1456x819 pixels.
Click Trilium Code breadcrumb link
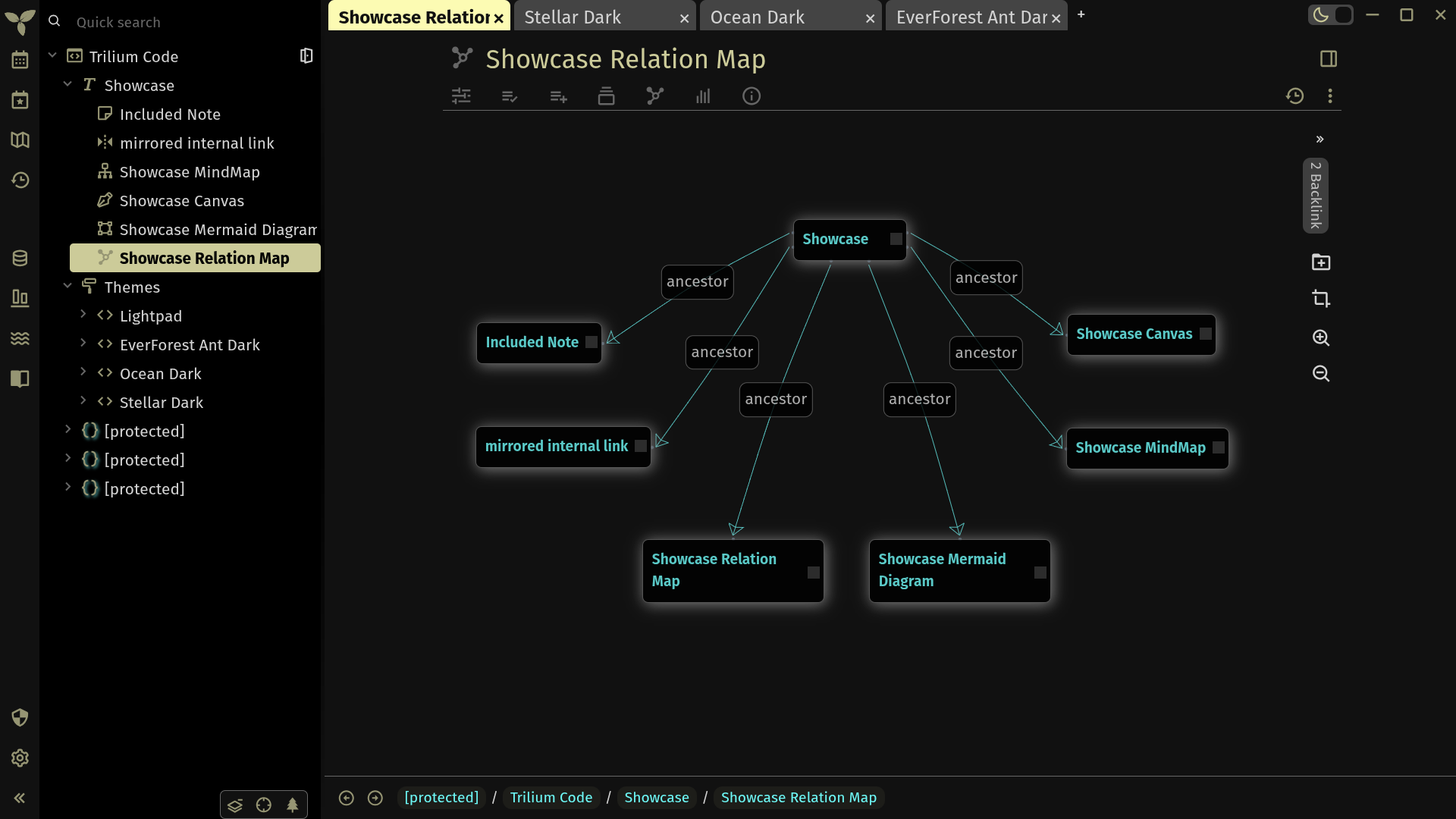551,798
